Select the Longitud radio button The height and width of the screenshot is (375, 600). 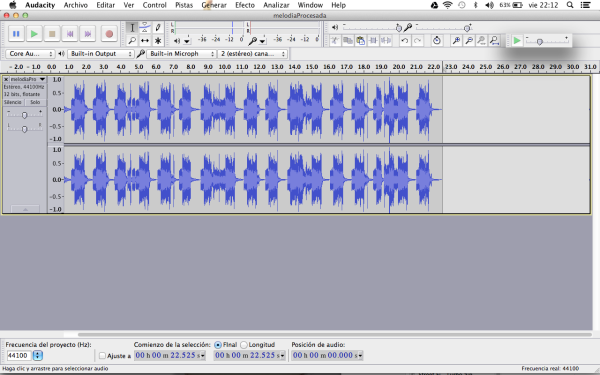pos(243,345)
